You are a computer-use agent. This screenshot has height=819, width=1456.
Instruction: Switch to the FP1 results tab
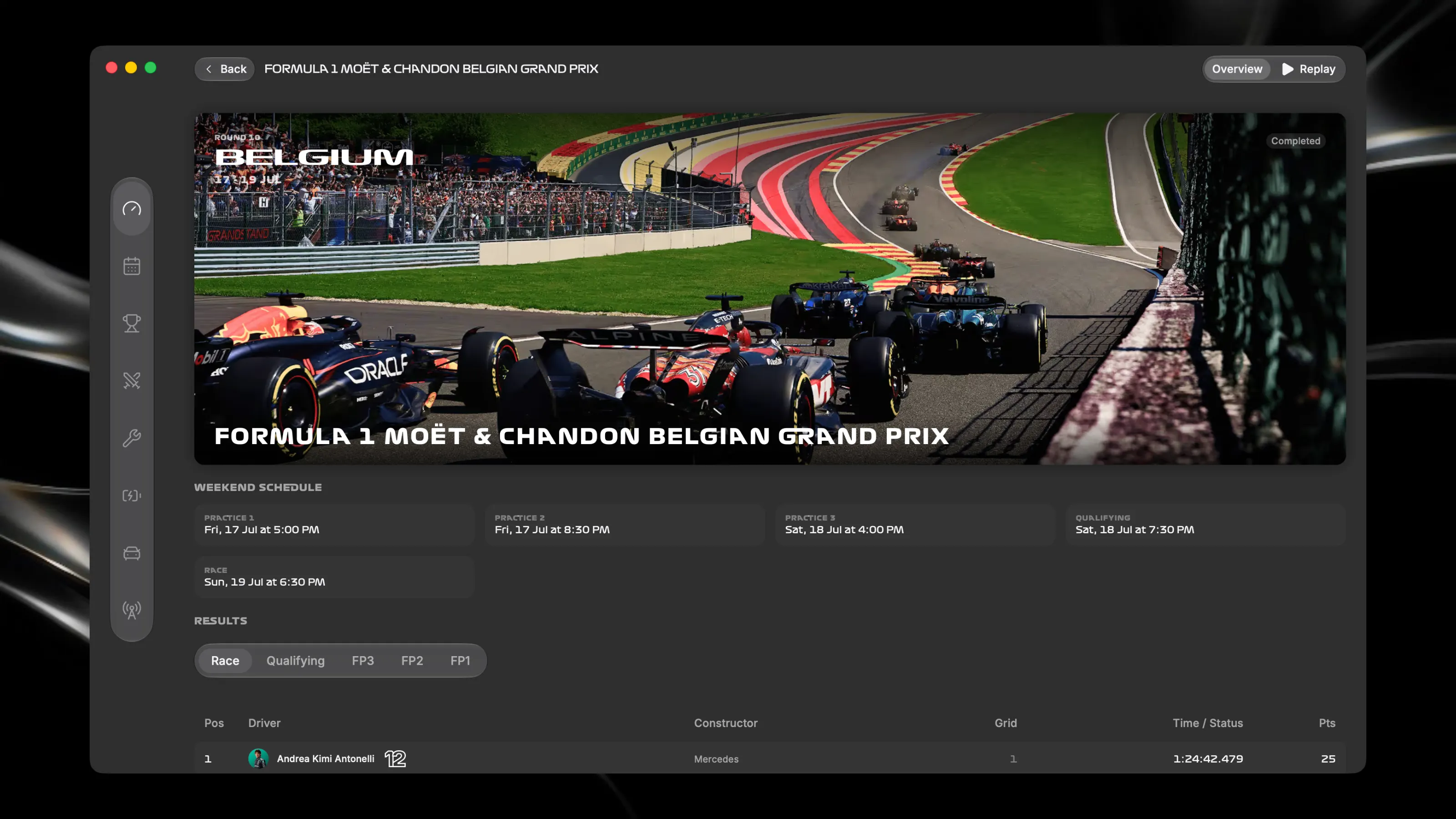[x=460, y=660]
